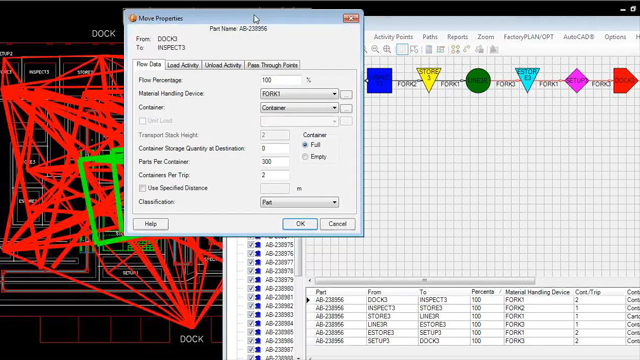Click the blue part icon beside AB-238980
Viewport: 640px width, 360px height.
pos(258,289)
